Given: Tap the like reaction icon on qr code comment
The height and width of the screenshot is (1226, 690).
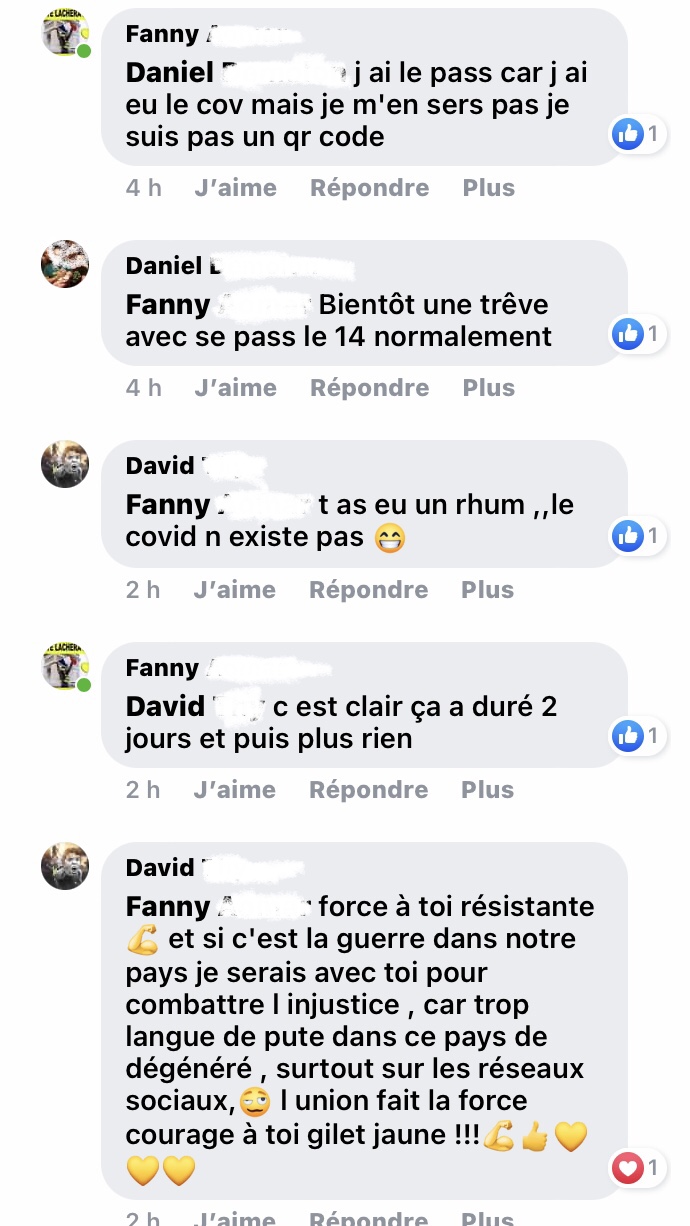Looking at the screenshot, I should pos(627,133).
